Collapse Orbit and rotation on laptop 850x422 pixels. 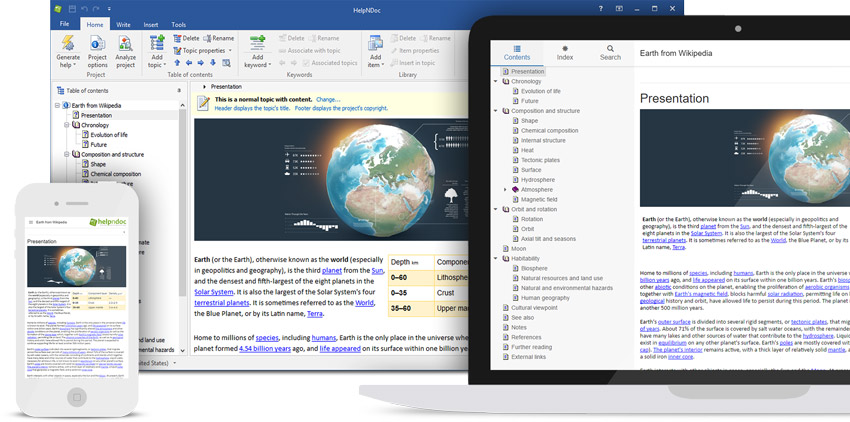pyautogui.click(x=495, y=209)
